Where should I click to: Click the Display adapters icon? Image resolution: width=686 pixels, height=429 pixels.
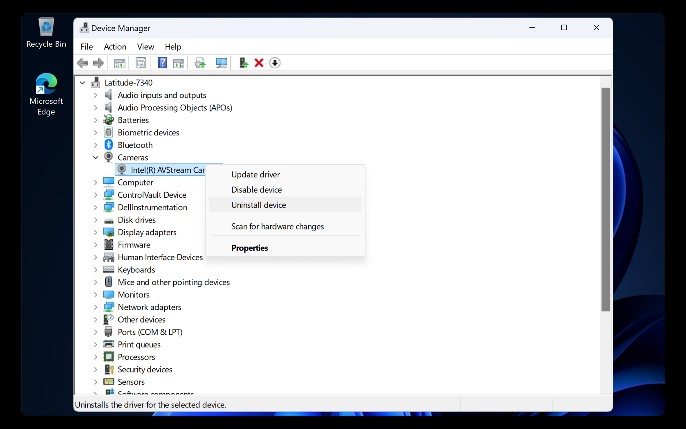pos(108,232)
